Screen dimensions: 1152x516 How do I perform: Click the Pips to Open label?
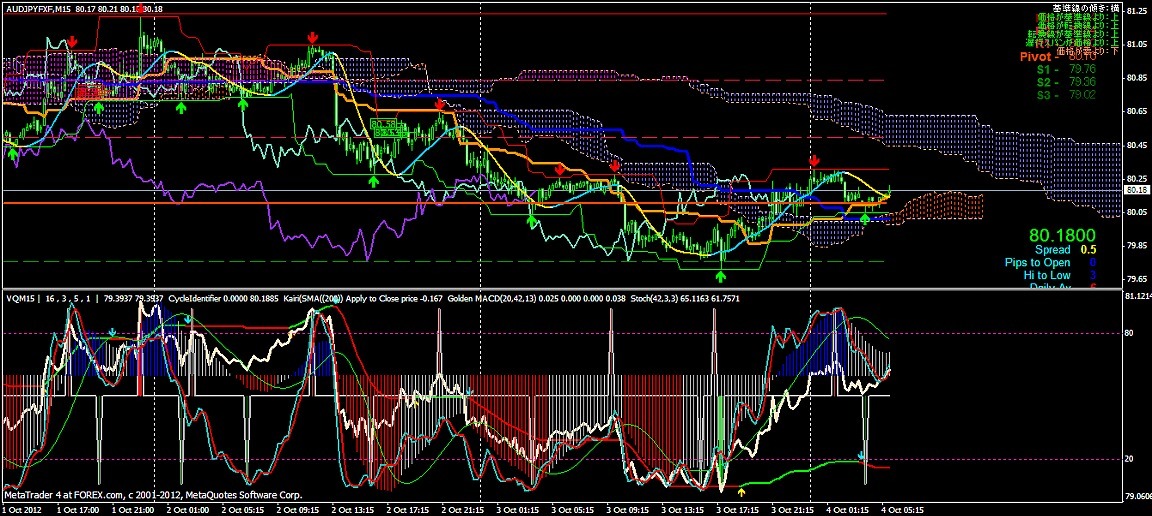tap(1037, 262)
